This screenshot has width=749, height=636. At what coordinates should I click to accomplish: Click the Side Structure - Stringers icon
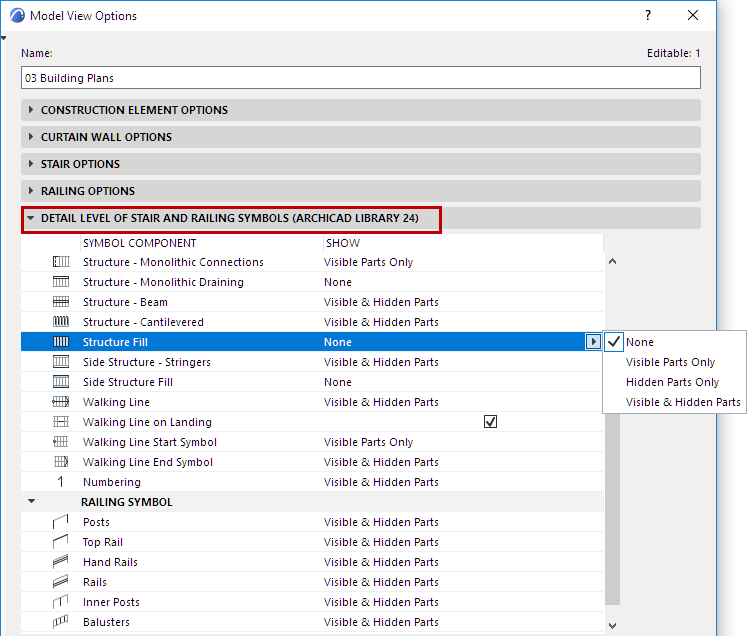61,362
